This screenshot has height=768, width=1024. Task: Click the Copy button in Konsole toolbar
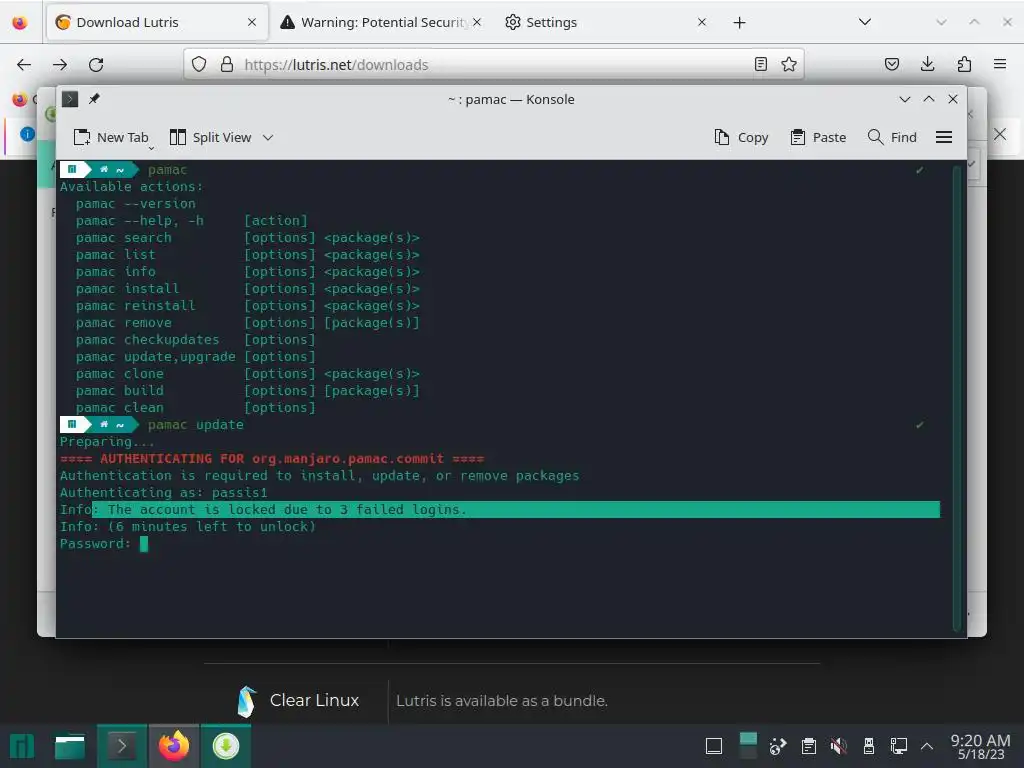(x=741, y=137)
